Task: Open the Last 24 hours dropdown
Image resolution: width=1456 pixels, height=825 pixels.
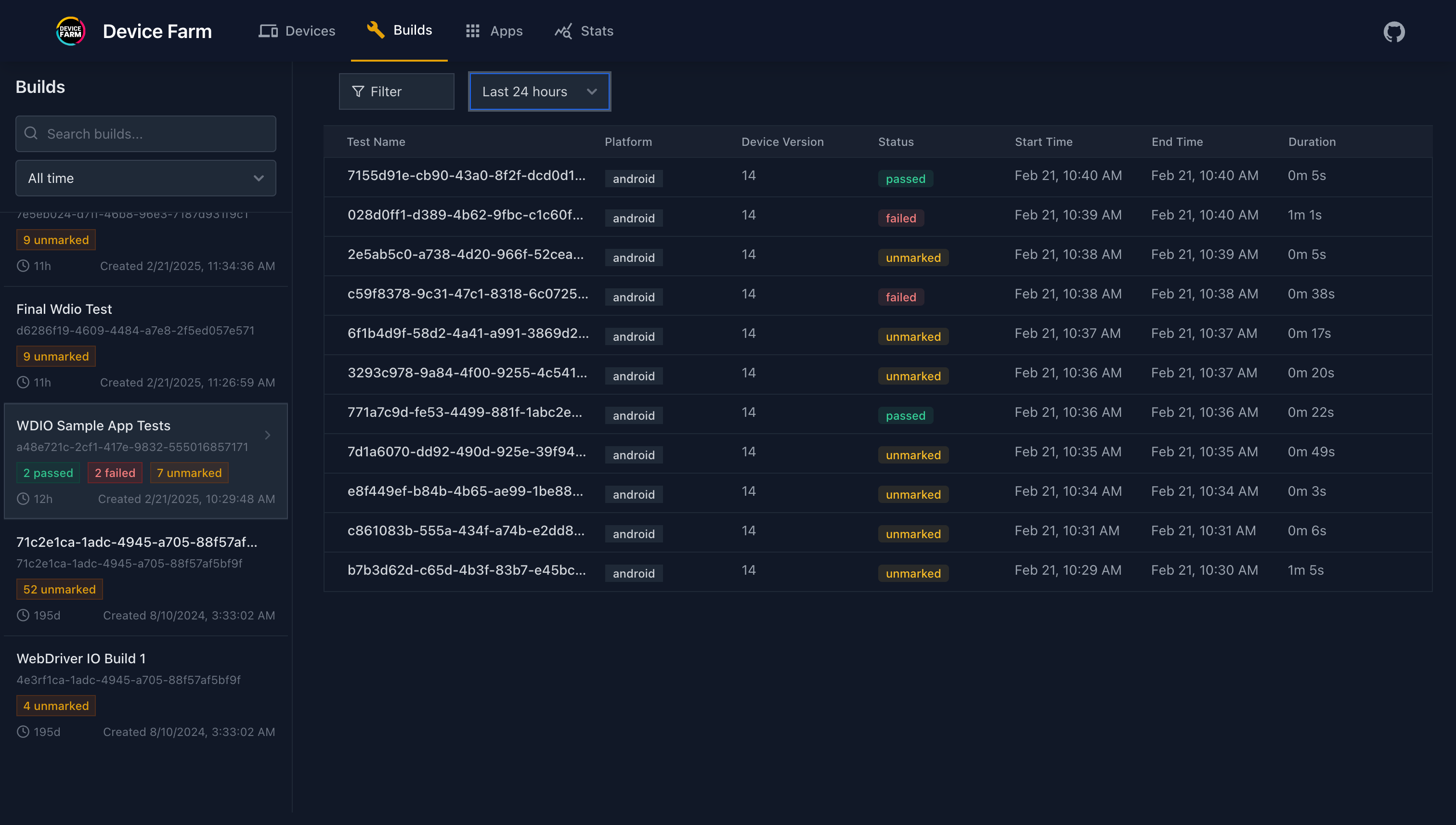Action: [539, 92]
